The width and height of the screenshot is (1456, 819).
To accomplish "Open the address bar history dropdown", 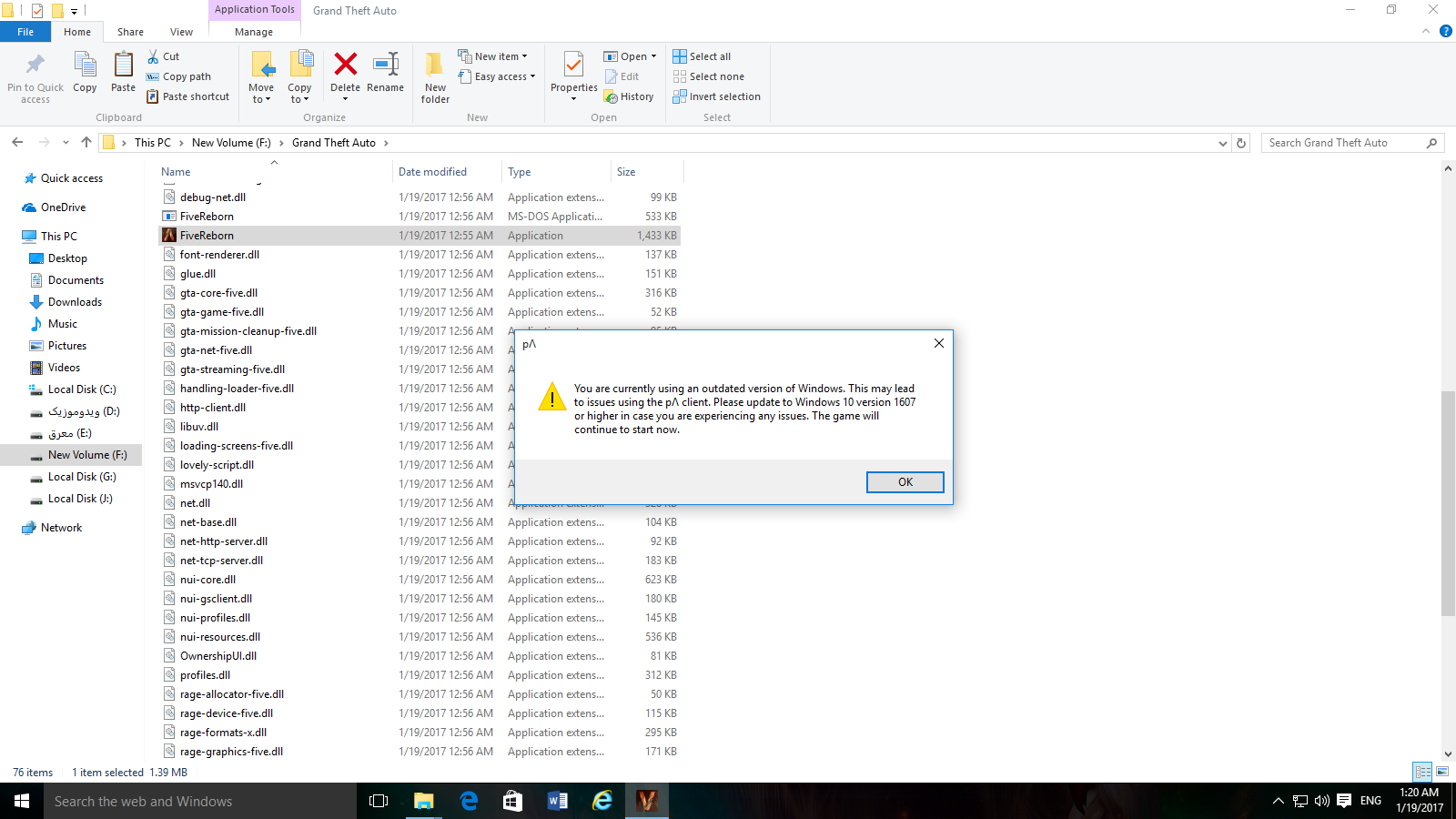I will point(1222,143).
